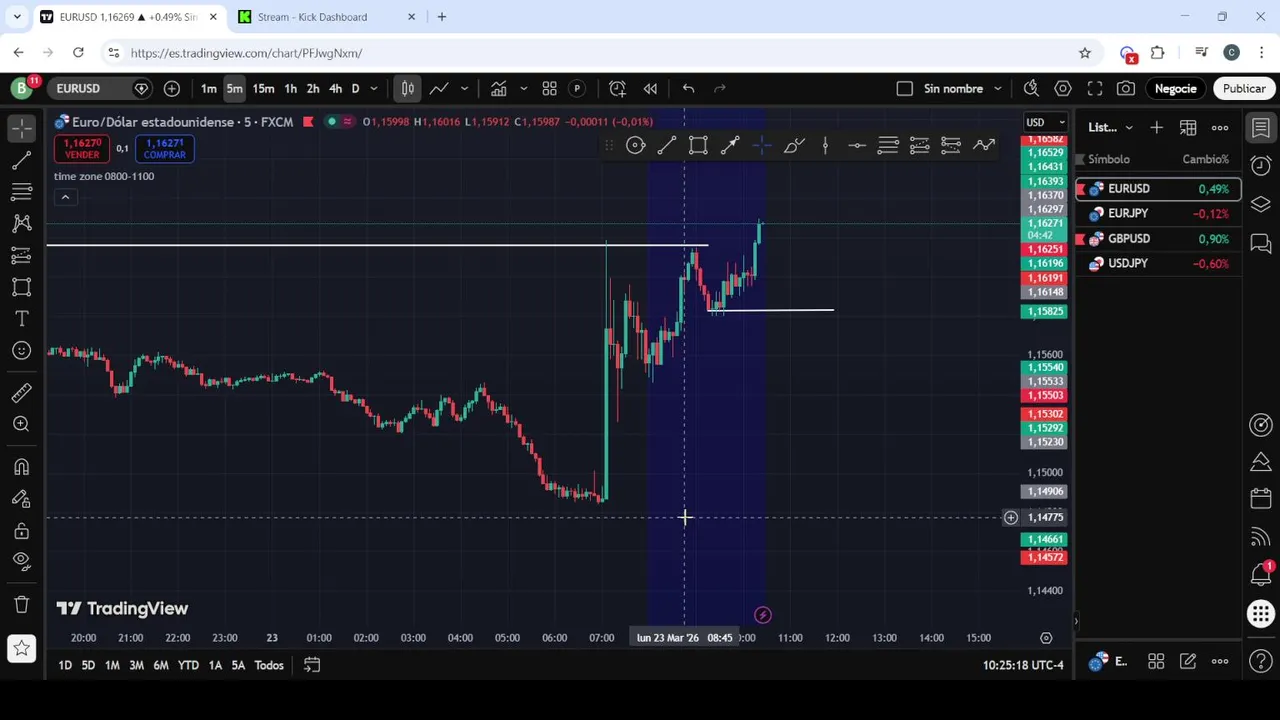Delete drawings with trash icon
The image size is (1280, 720).
point(21,604)
